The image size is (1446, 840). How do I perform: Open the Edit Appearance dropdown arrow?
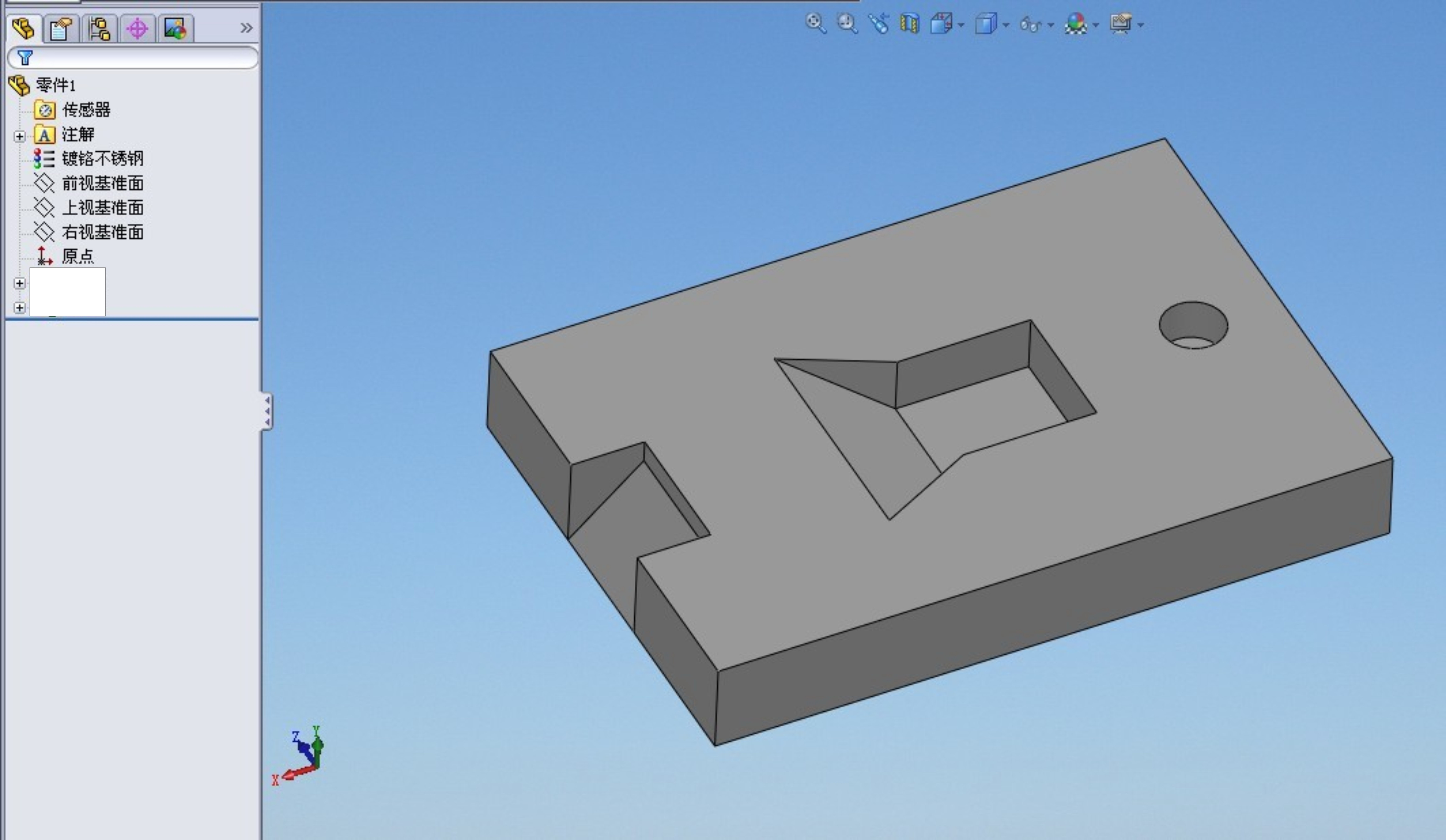pyautogui.click(x=1096, y=25)
